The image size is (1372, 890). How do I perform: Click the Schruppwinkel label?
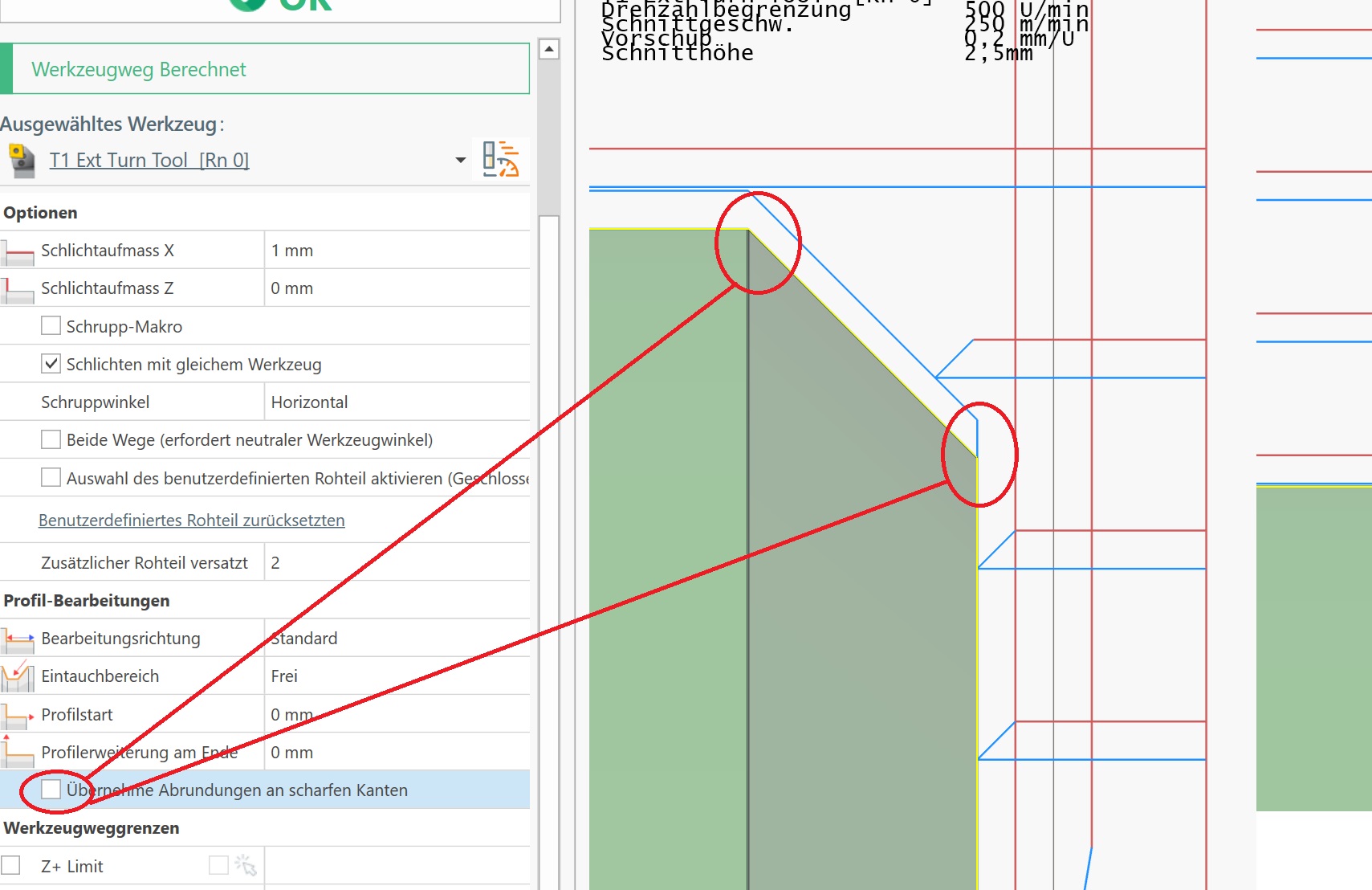click(95, 402)
